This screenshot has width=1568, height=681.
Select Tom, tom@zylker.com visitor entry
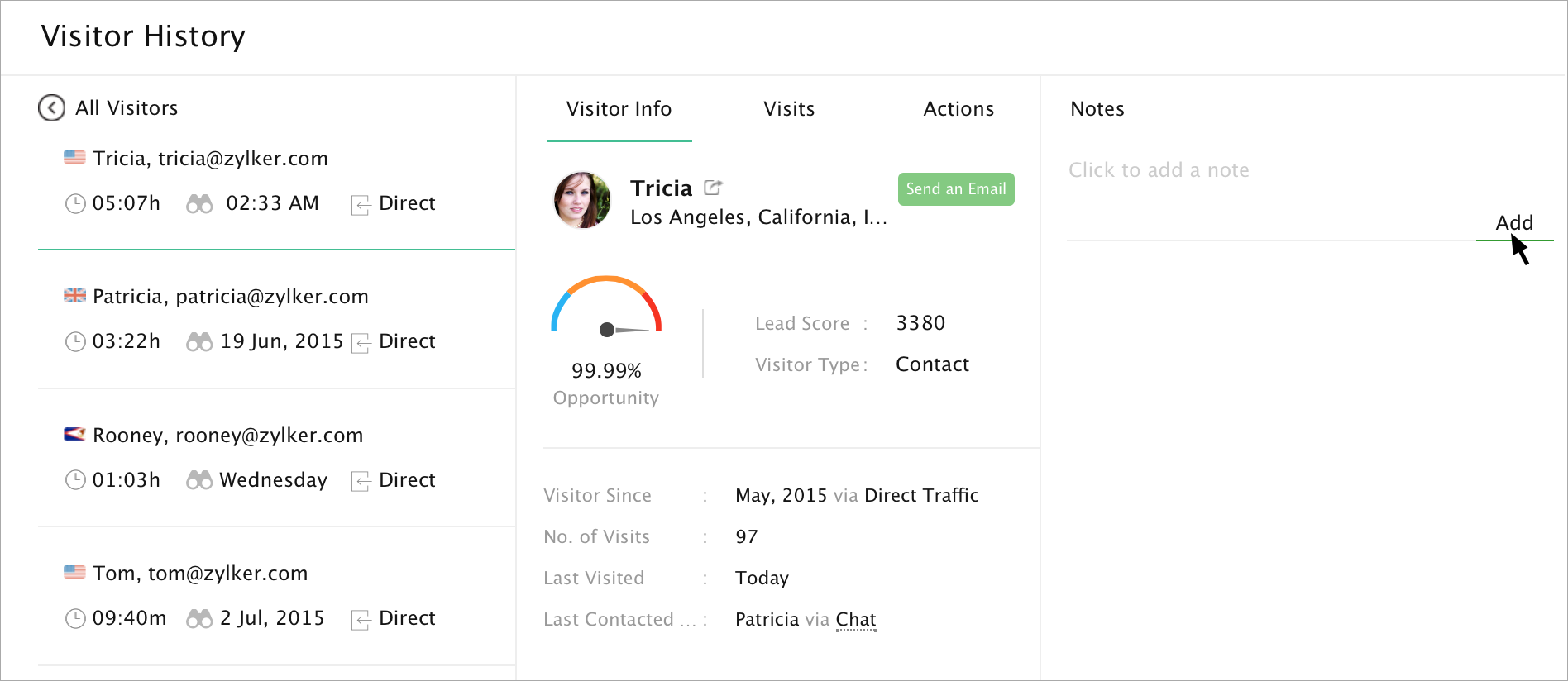click(x=200, y=573)
